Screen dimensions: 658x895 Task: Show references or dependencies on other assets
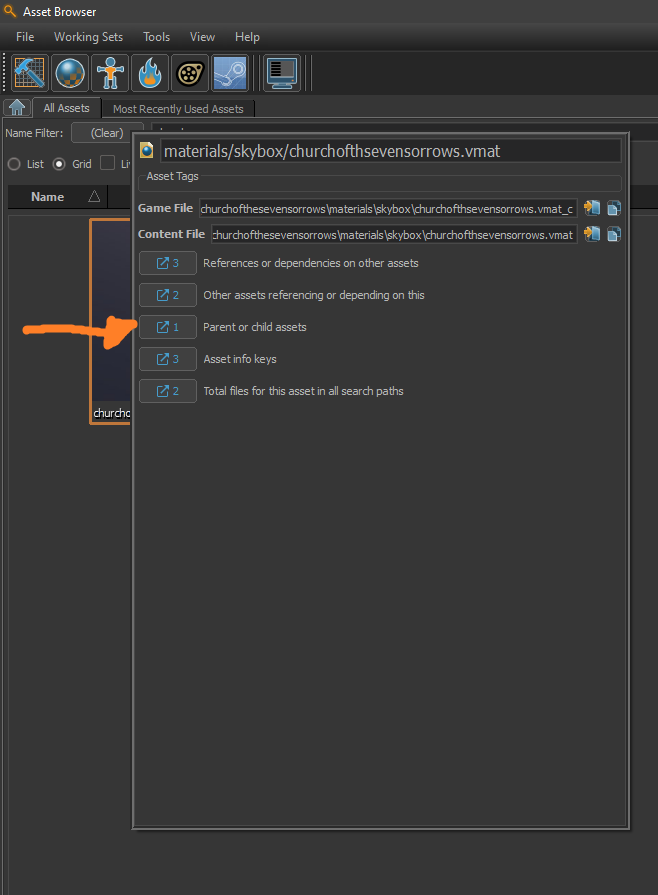pos(168,263)
